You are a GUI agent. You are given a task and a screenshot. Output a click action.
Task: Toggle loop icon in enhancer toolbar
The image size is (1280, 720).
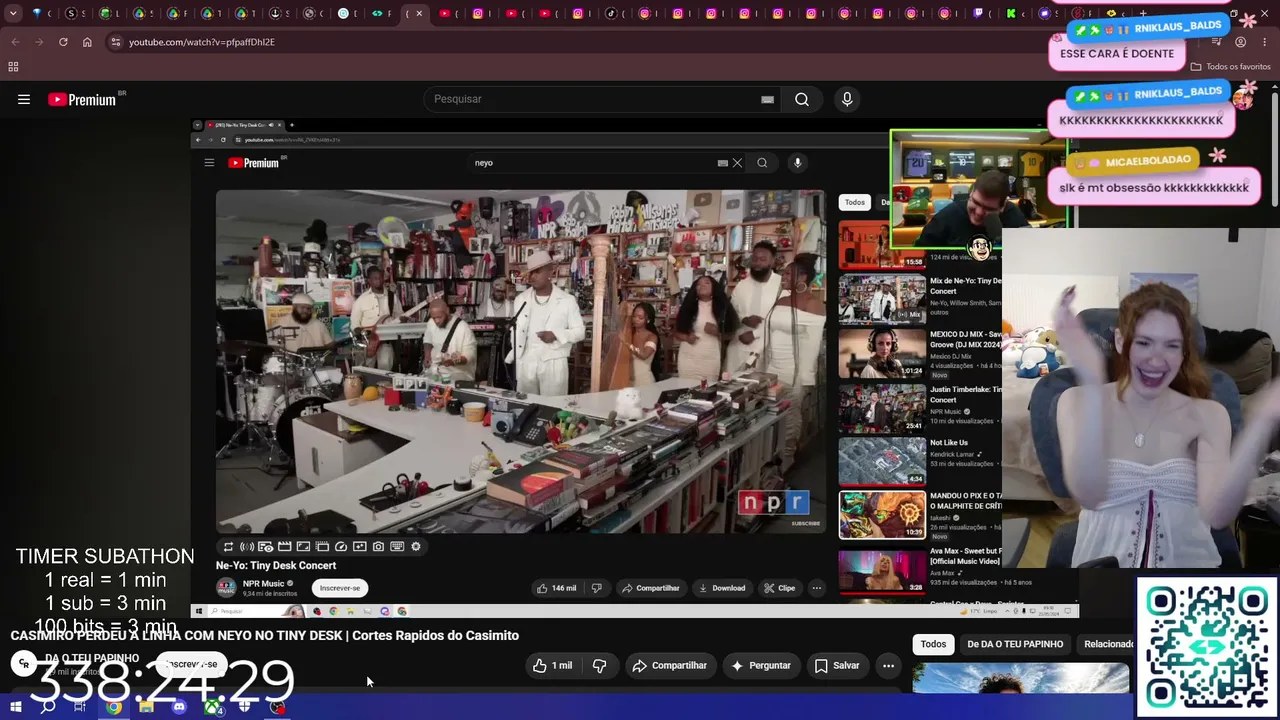(x=228, y=547)
